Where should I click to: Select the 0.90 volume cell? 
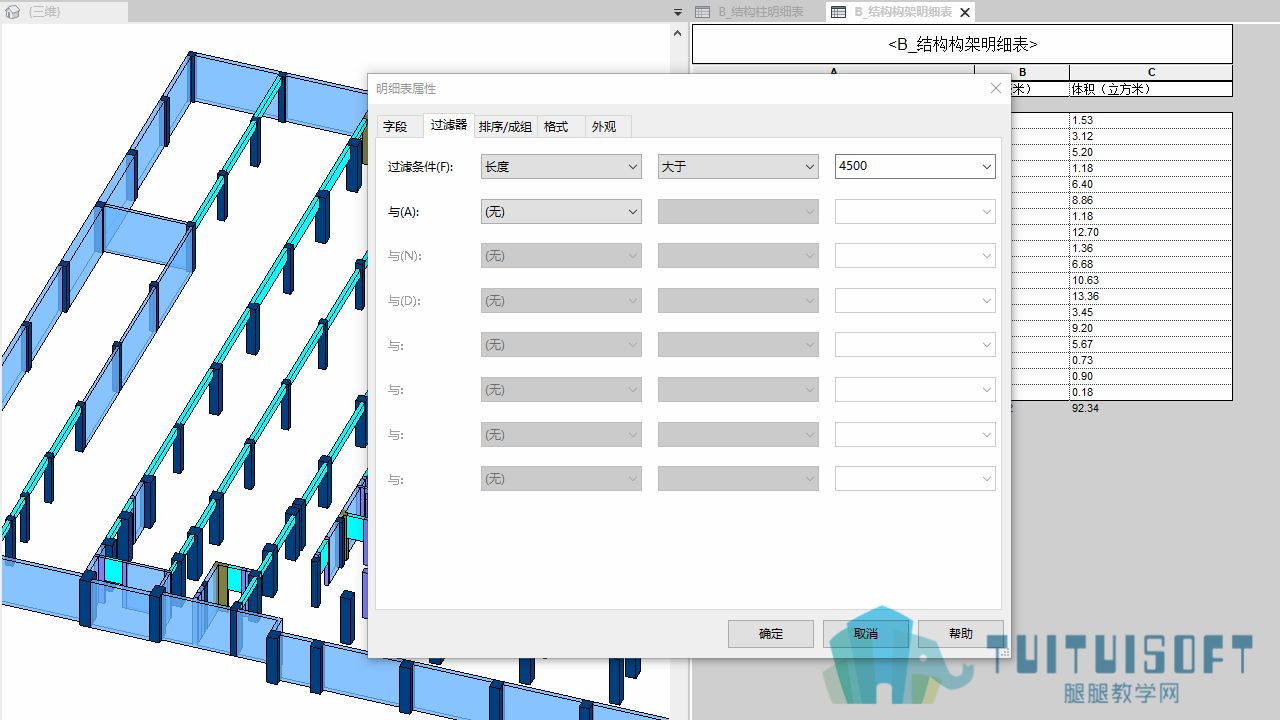coord(1151,376)
